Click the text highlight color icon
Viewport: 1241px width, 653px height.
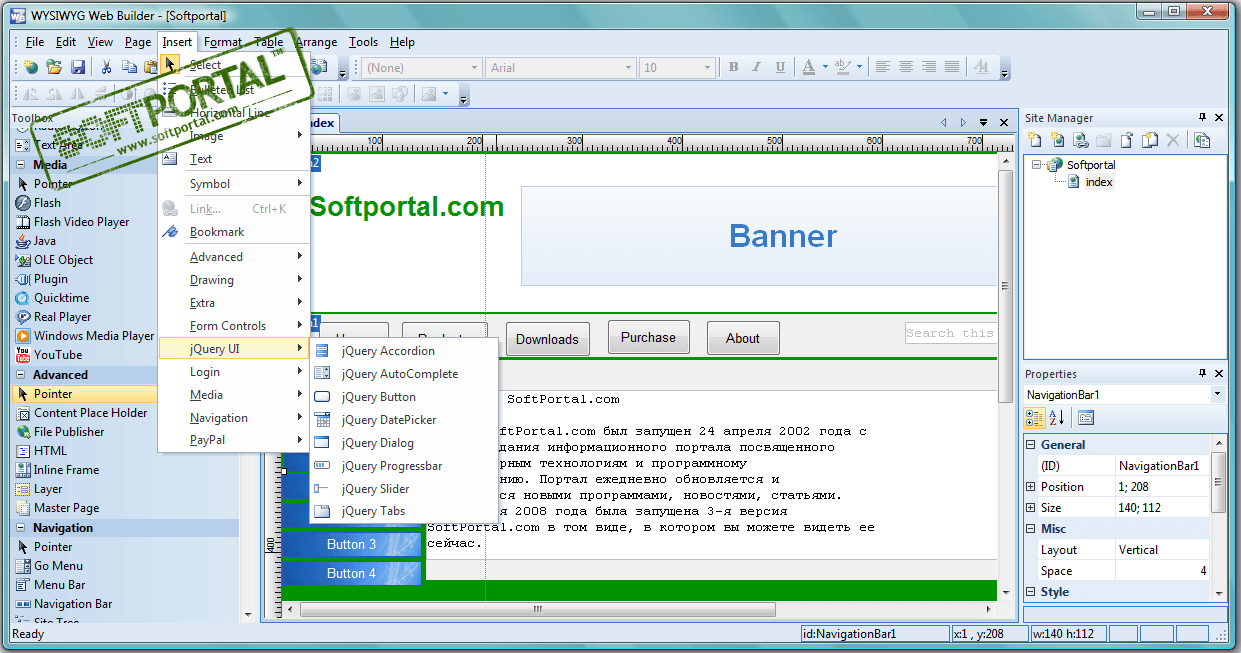(x=843, y=67)
